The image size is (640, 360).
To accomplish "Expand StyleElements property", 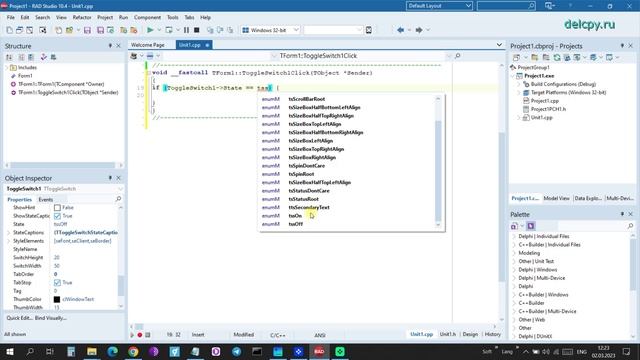I will pyautogui.click(x=9, y=241).
